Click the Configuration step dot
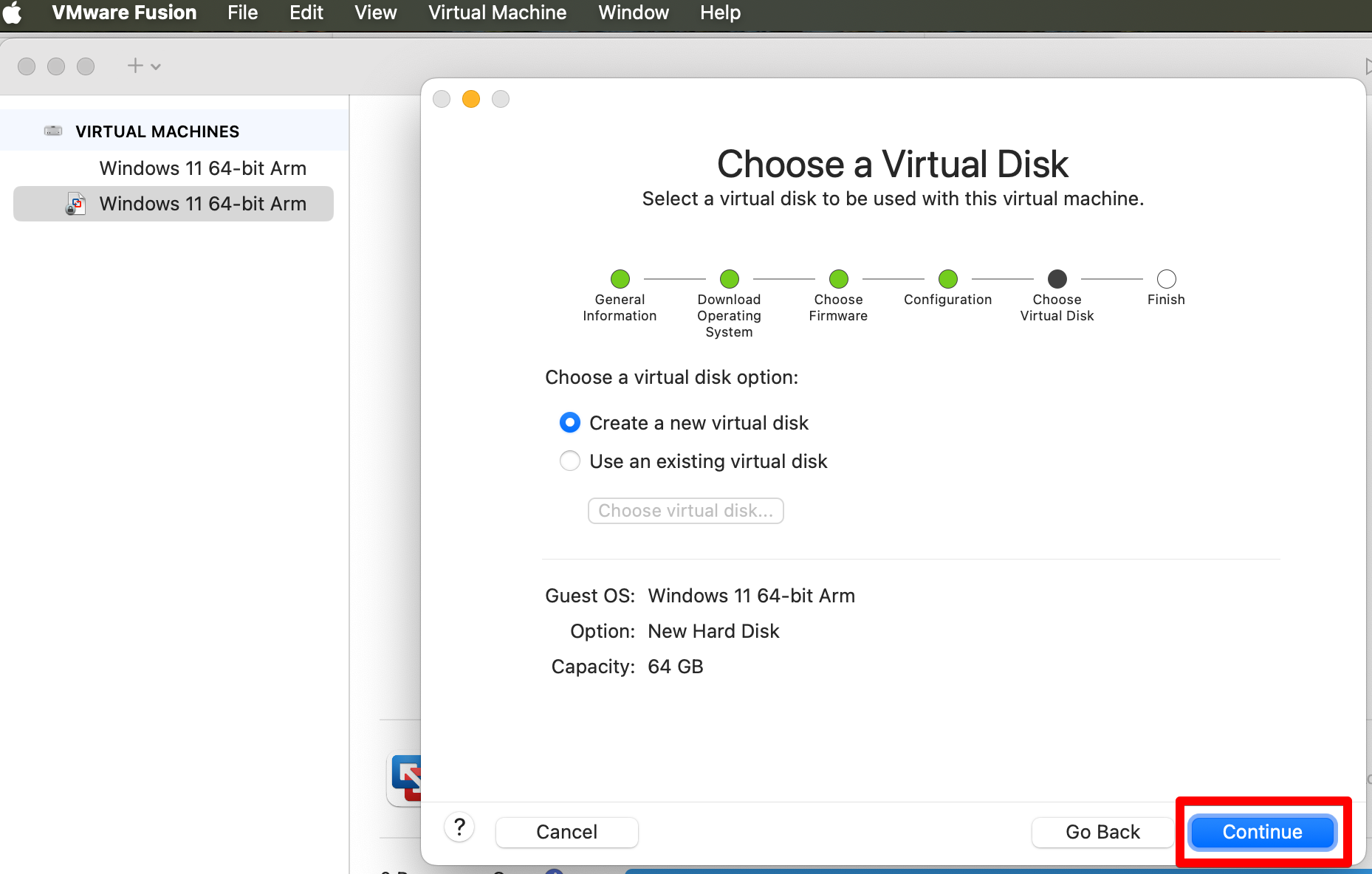1372x874 pixels. [x=948, y=279]
